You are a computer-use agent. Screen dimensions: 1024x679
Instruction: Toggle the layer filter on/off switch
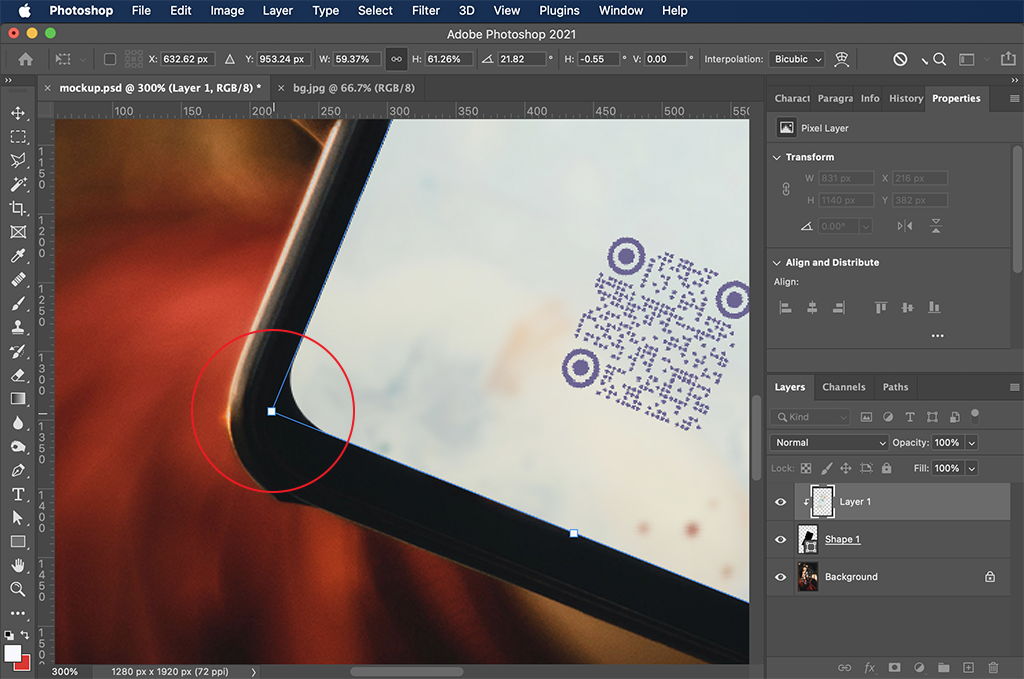975,415
